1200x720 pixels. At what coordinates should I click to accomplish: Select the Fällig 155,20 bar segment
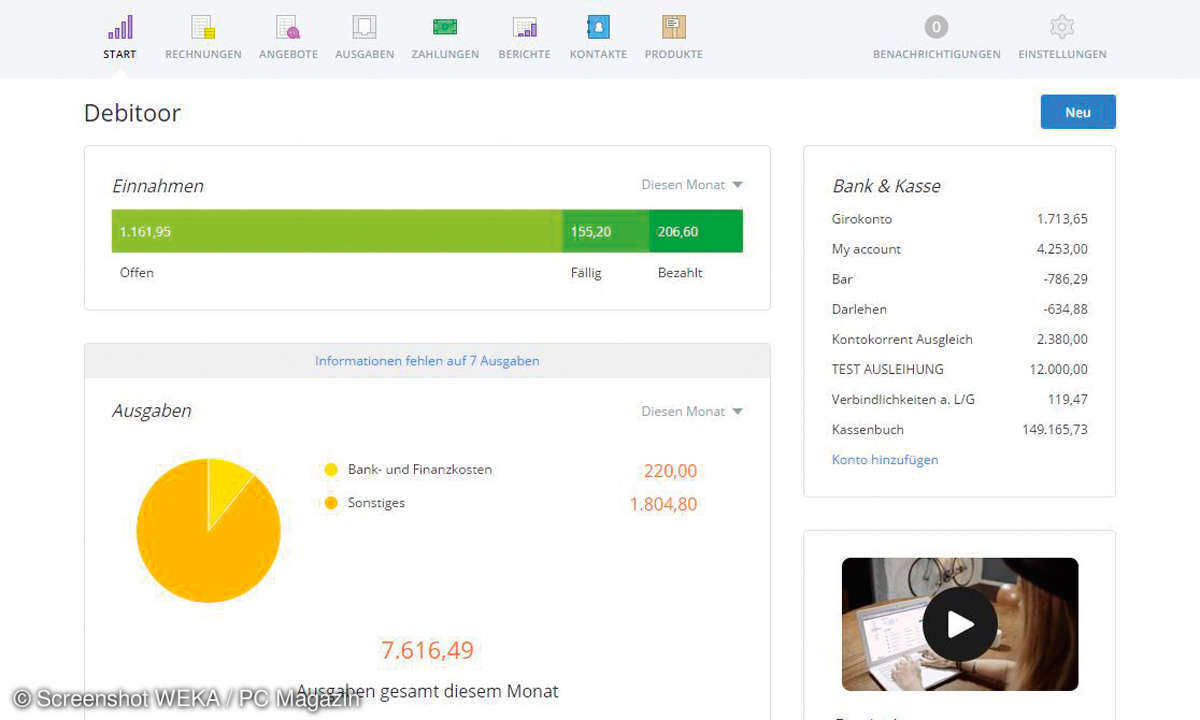click(x=606, y=231)
